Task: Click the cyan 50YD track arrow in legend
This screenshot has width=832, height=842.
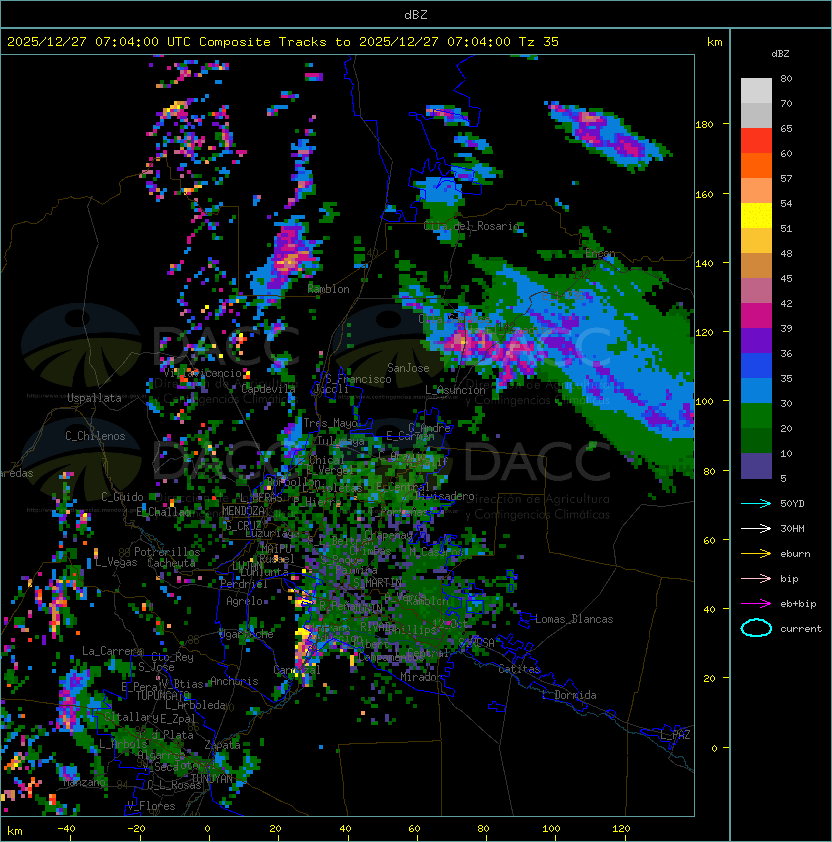Action: point(756,504)
